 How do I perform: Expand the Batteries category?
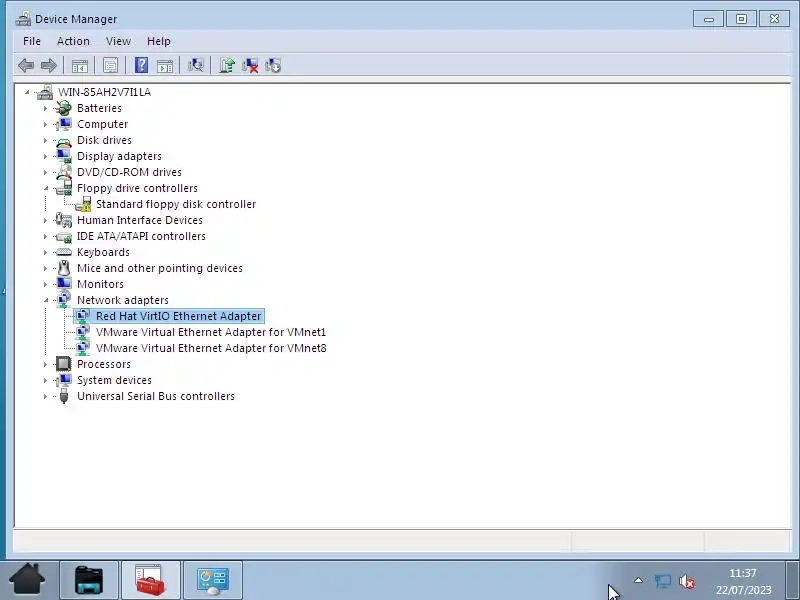45,108
